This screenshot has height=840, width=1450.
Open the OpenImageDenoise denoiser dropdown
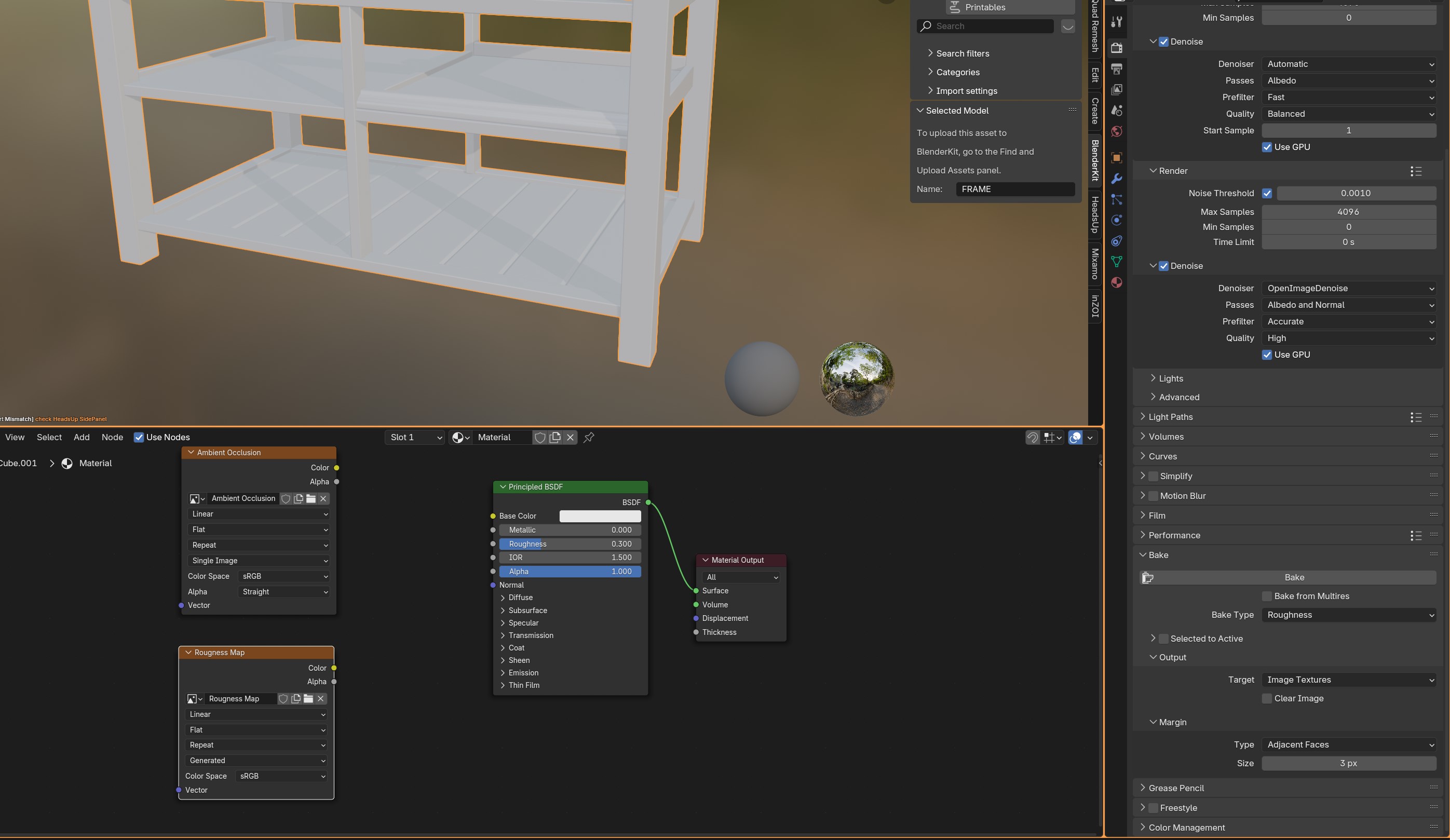(1349, 288)
